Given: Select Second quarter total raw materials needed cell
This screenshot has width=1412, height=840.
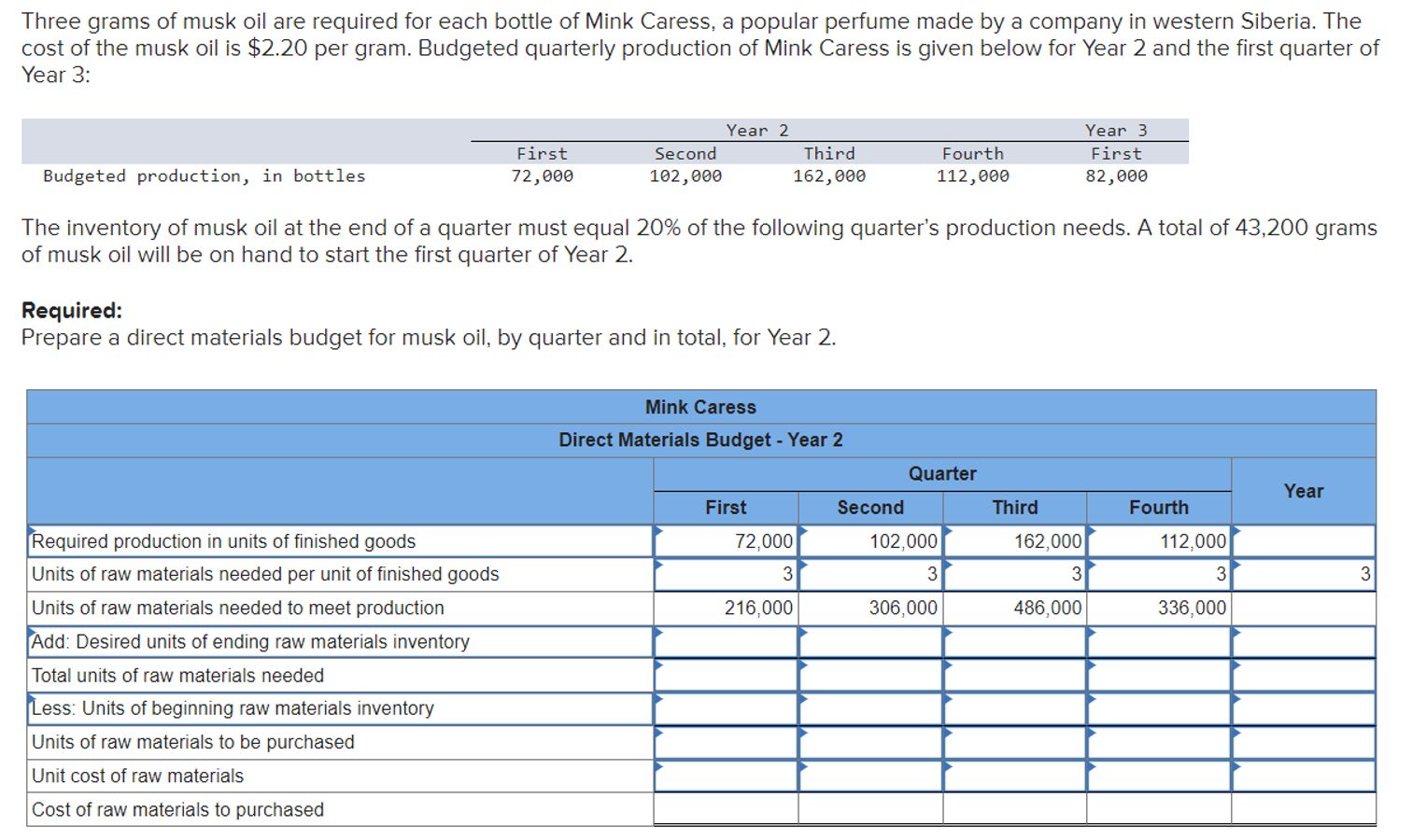Looking at the screenshot, I should (870, 676).
